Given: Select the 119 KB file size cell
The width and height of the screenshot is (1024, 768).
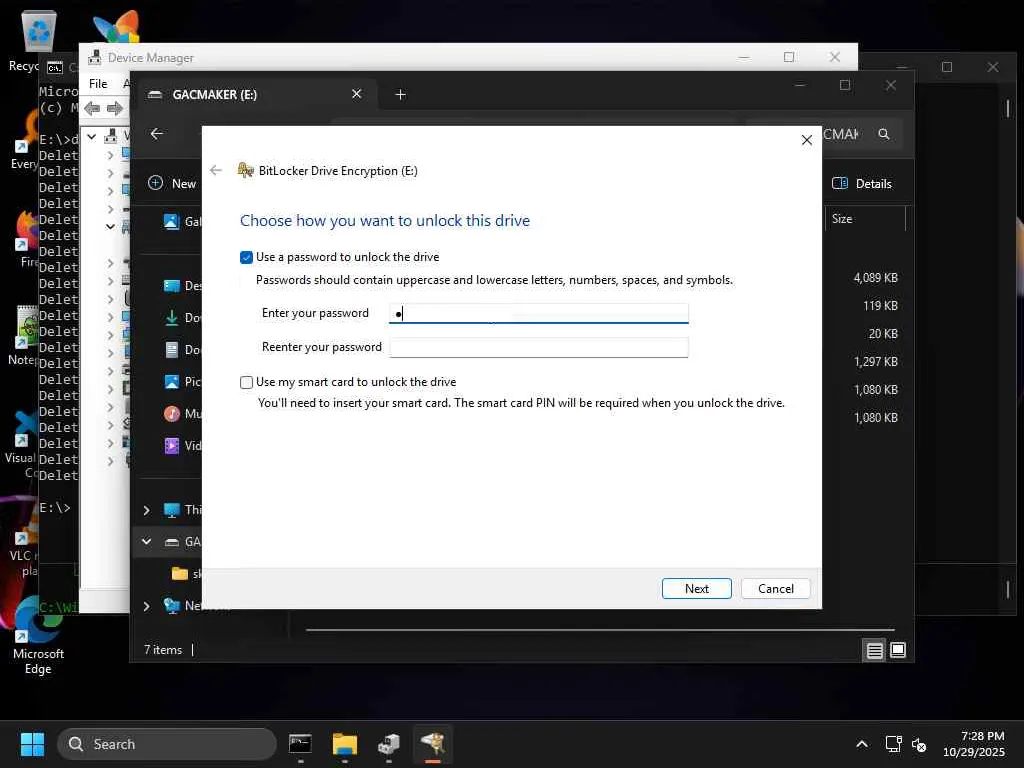Looking at the screenshot, I should [x=880, y=306].
